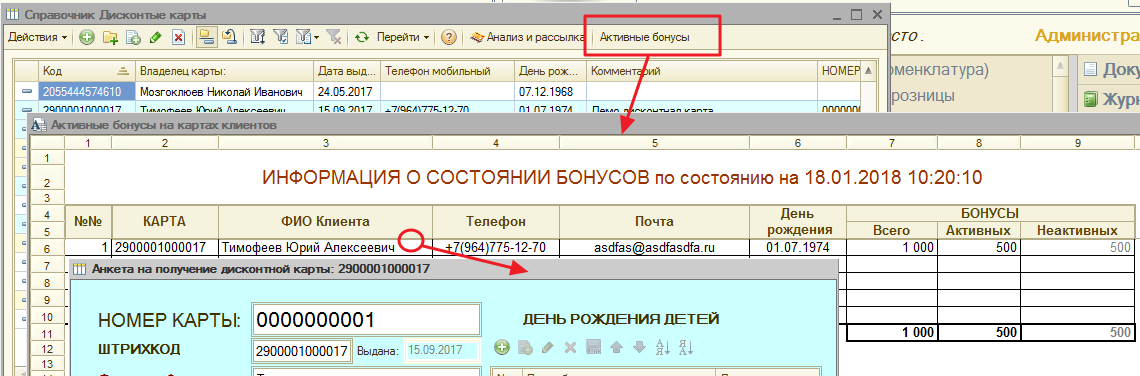Sort children birthdays ascending А-Я icon

(x=662, y=348)
